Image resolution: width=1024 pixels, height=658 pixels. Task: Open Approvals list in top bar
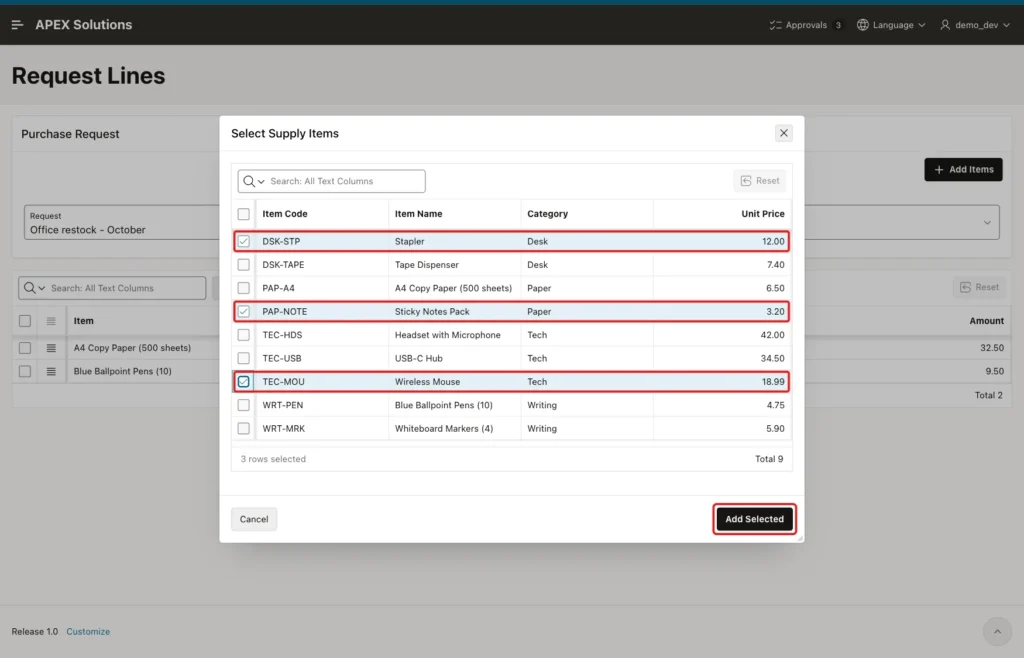pyautogui.click(x=806, y=25)
